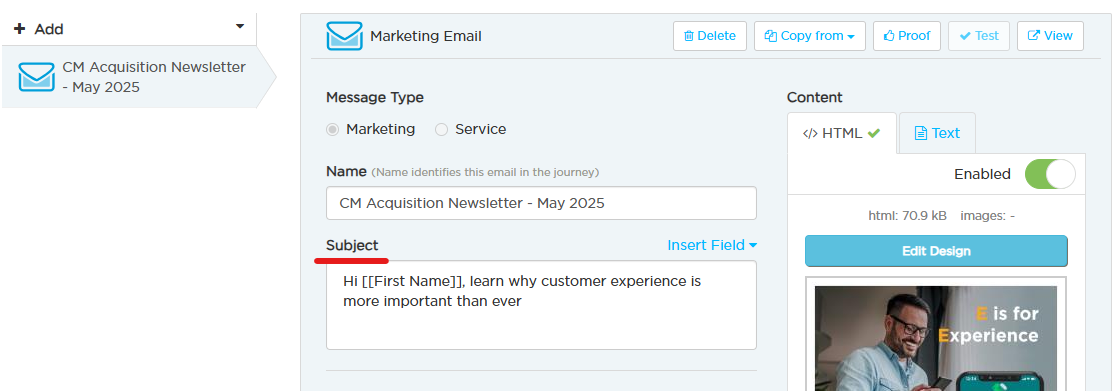Click the Edit Design button

936,251
